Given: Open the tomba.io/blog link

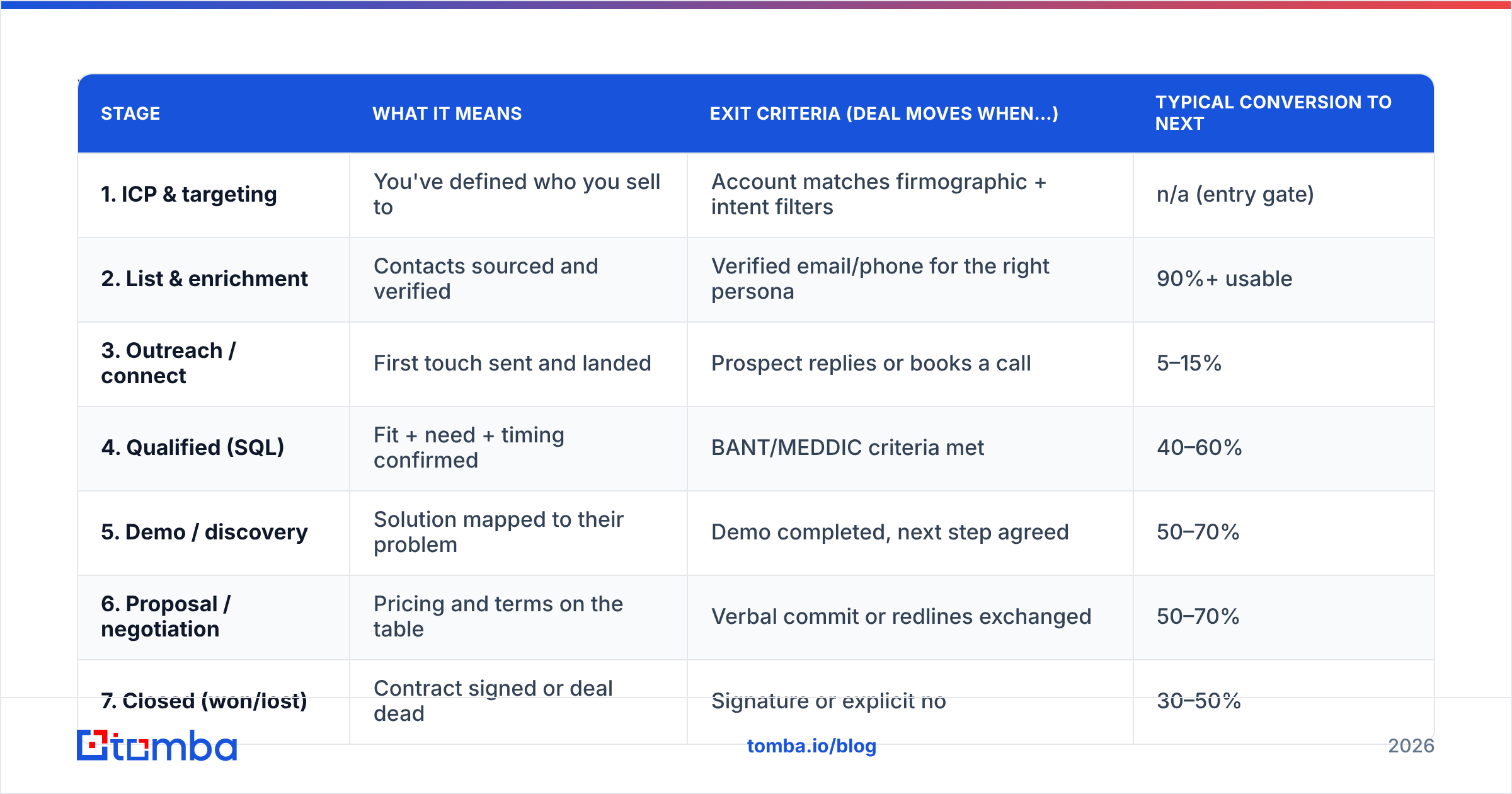Looking at the screenshot, I should (811, 746).
